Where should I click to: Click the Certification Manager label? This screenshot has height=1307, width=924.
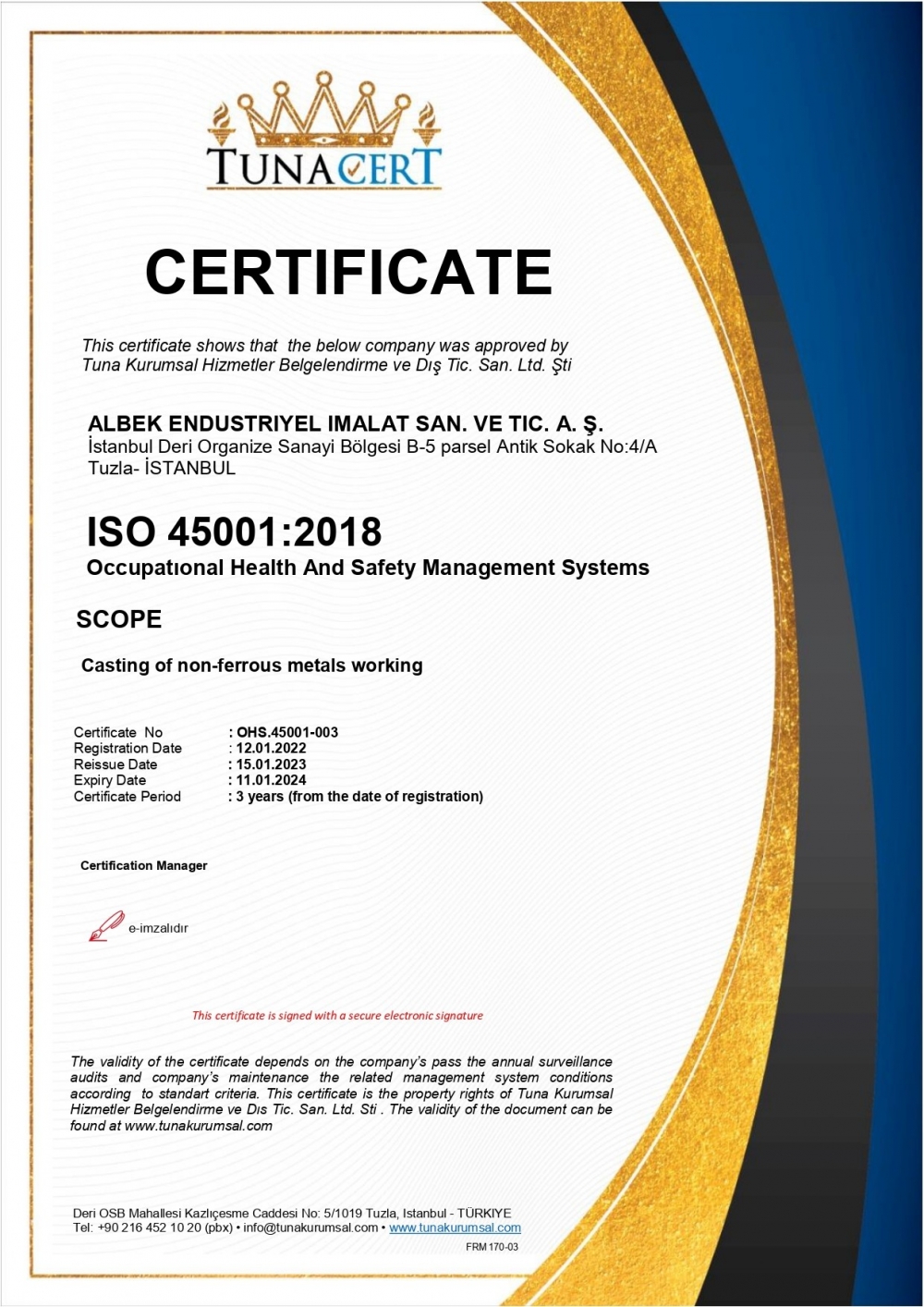143,866
